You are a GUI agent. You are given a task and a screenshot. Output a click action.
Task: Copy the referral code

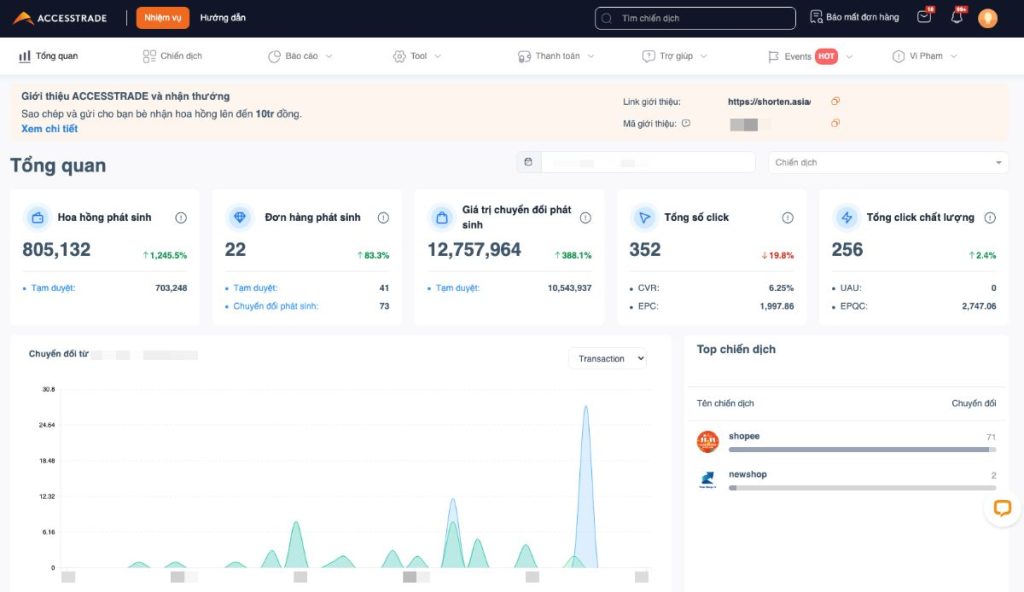click(x=835, y=123)
